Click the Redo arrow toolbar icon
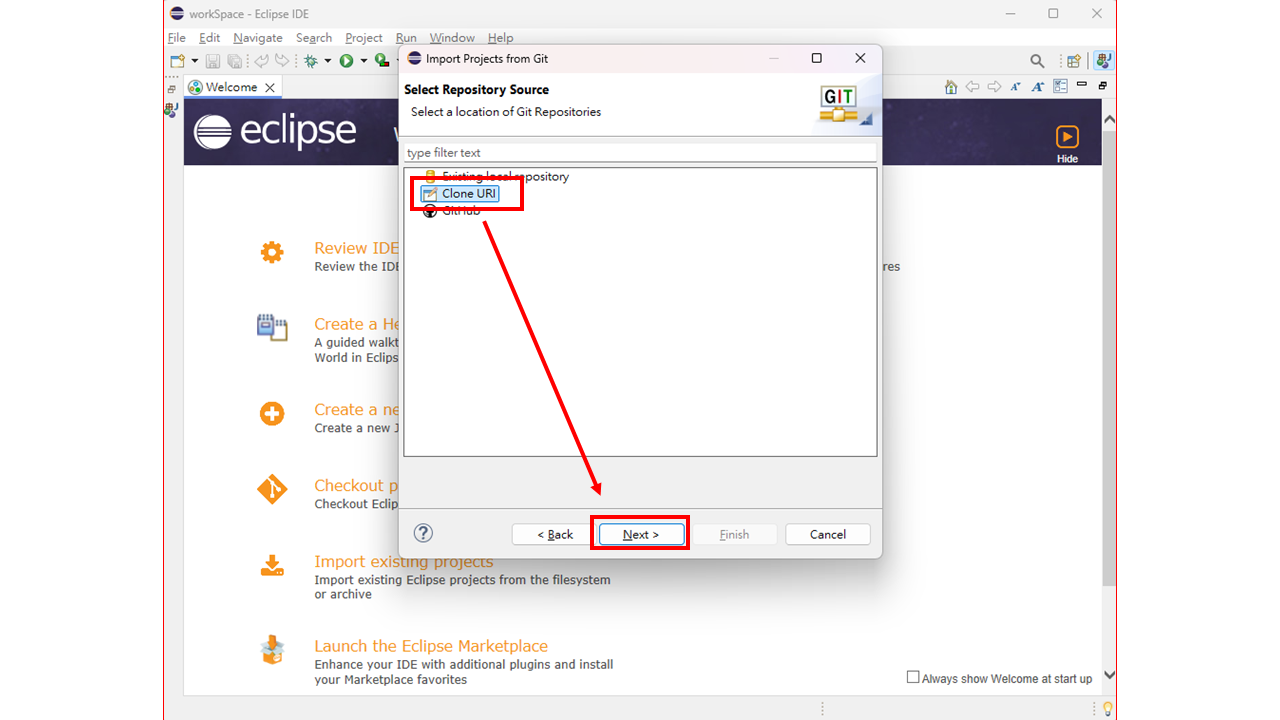 (x=282, y=60)
